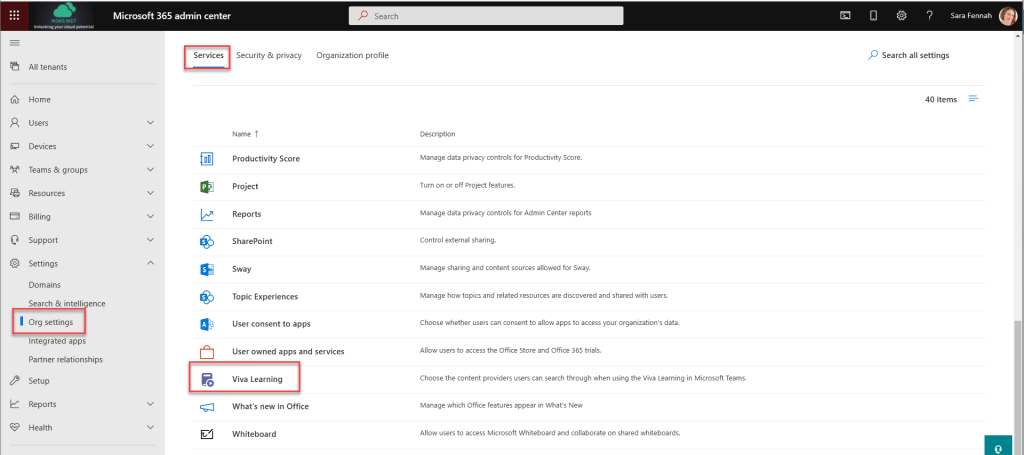1024x455 pixels.
Task: Click "Turn on or off Project features." text
Action: click(468, 186)
